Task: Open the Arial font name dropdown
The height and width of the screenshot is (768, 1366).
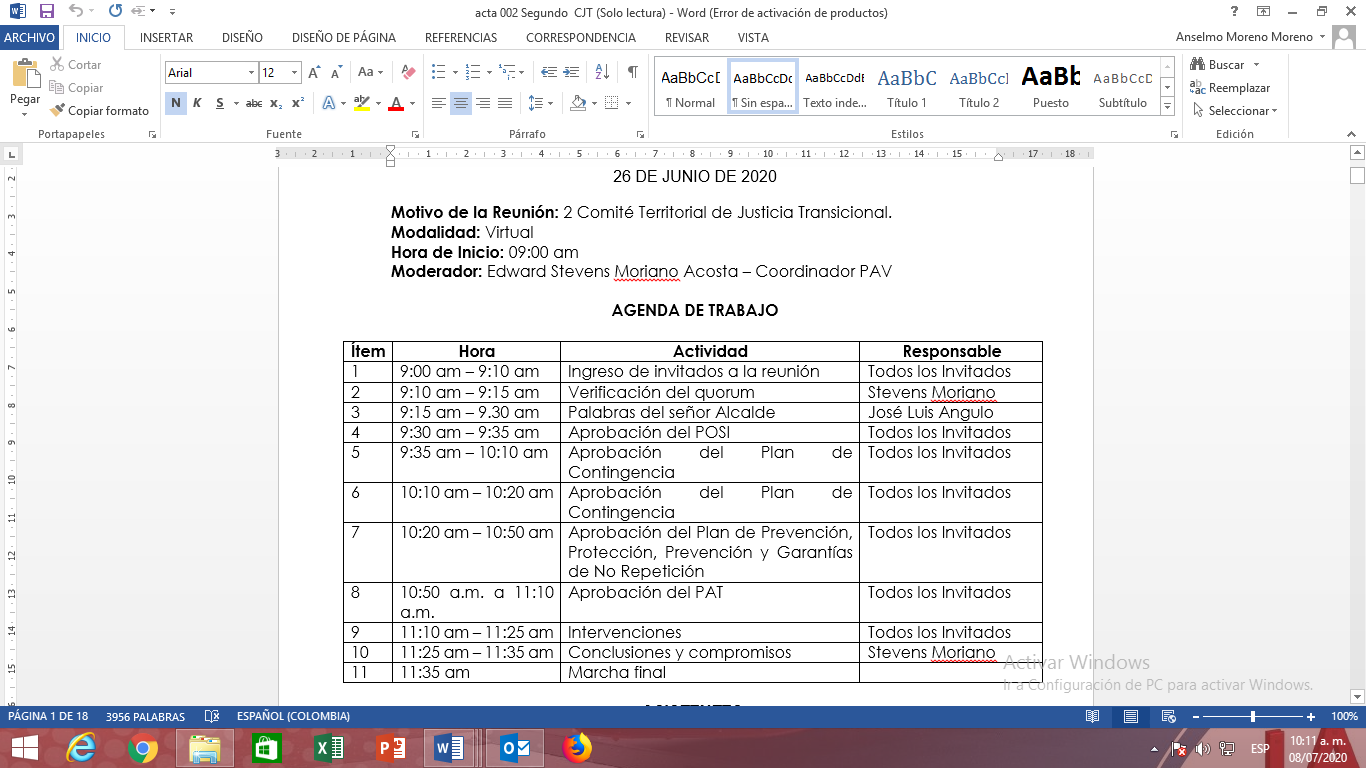Action: pos(251,73)
